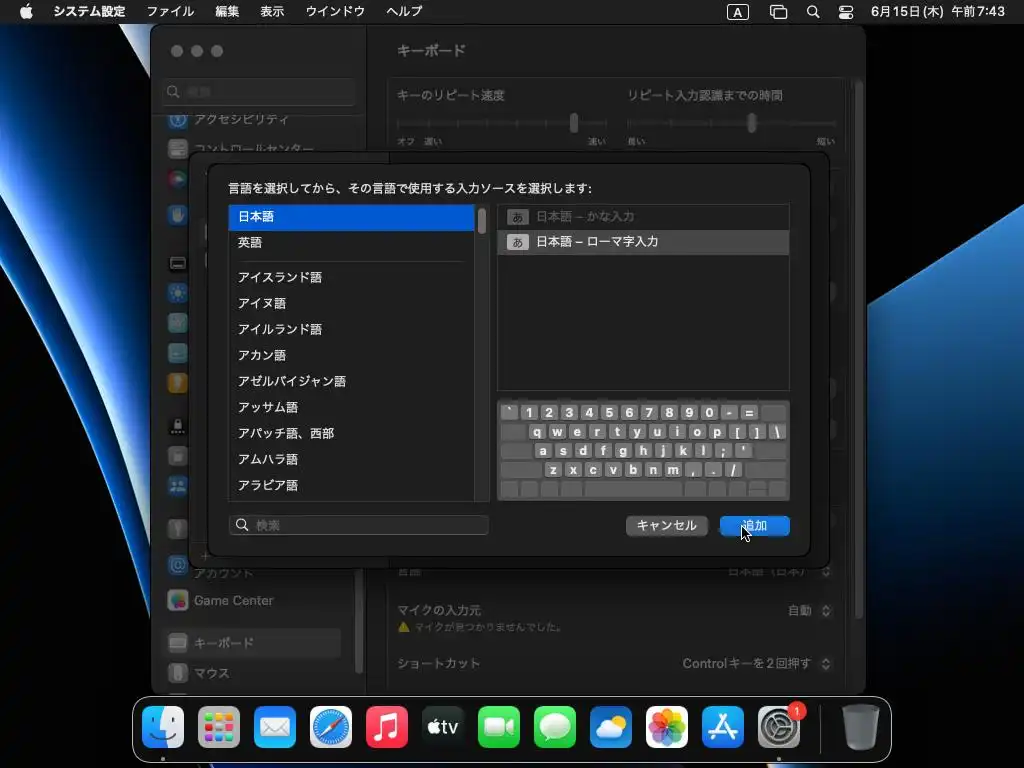Open Apple TV from the Dock
The image size is (1024, 768).
(x=443, y=727)
